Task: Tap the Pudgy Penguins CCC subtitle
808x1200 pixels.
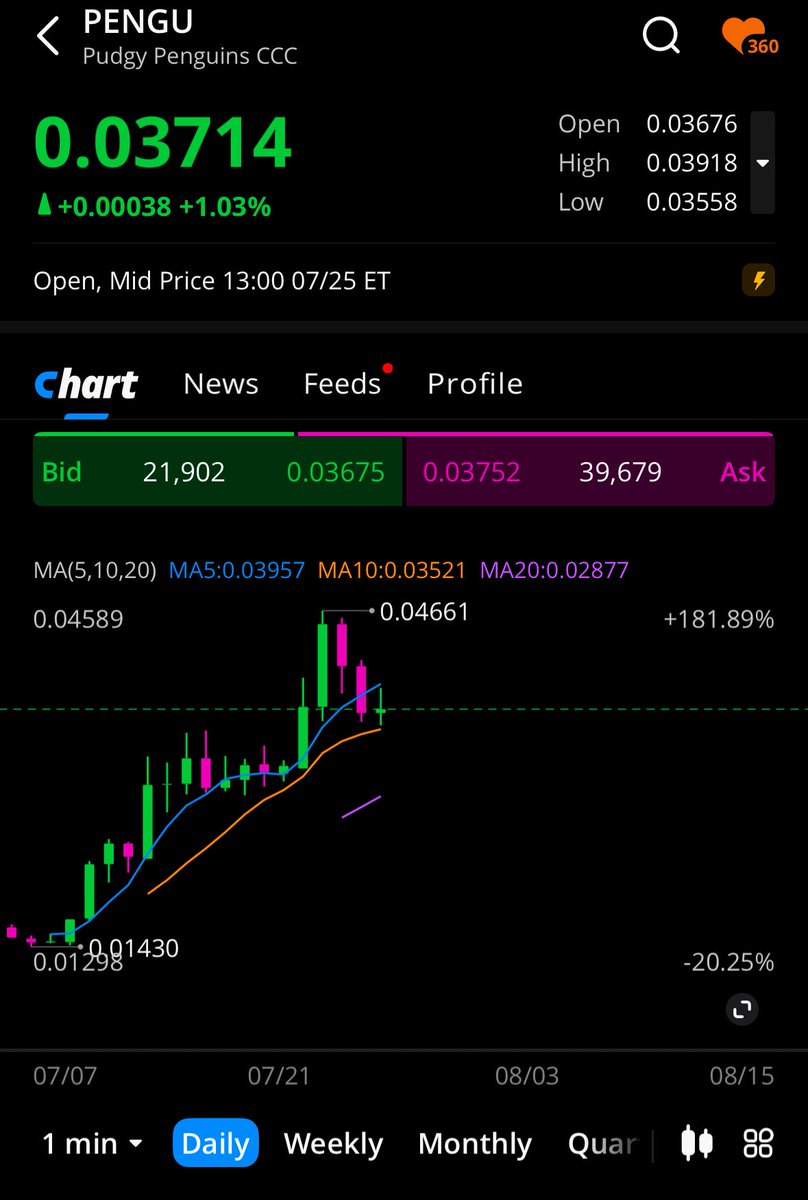Action: coord(190,56)
